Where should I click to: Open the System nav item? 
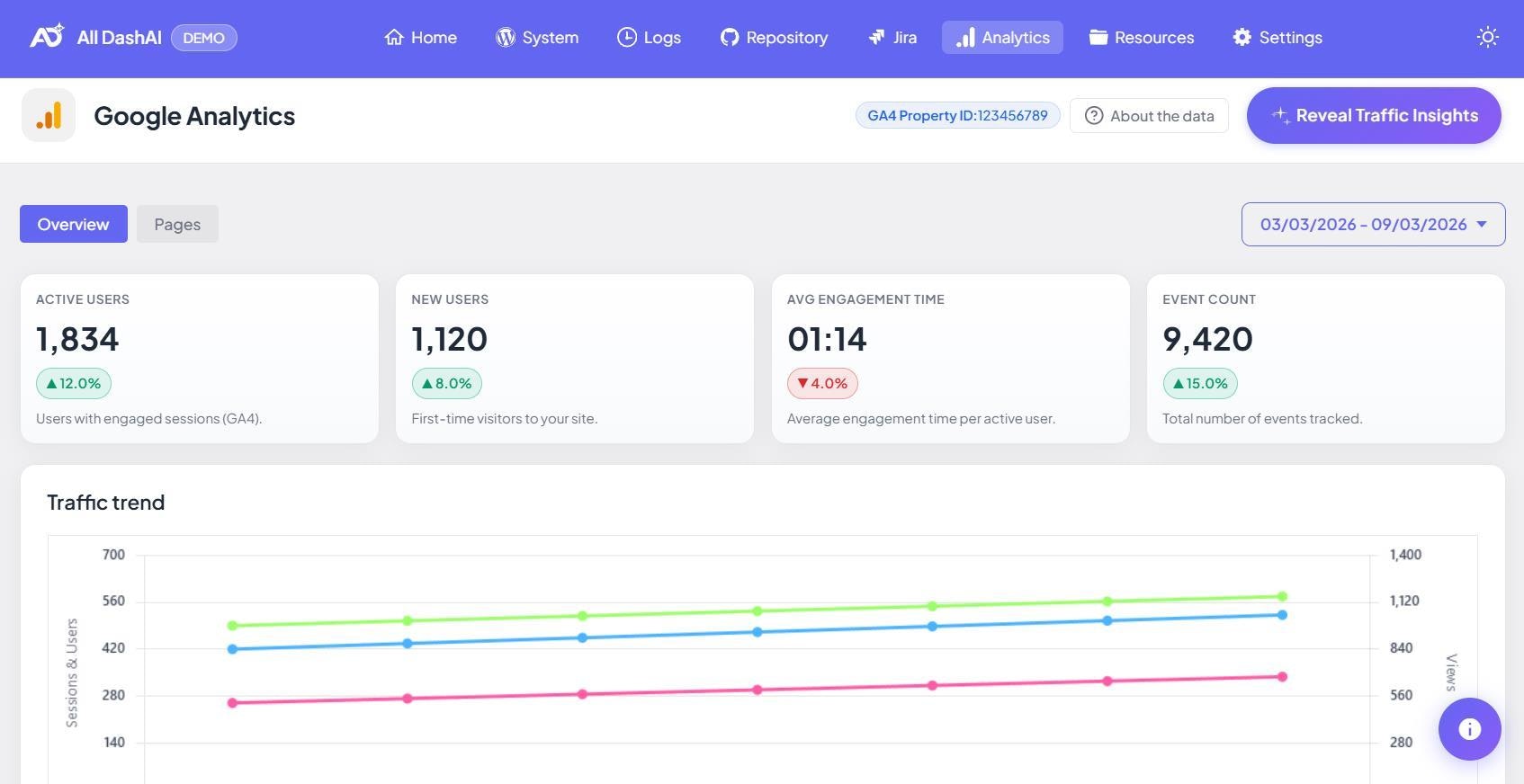pos(537,38)
